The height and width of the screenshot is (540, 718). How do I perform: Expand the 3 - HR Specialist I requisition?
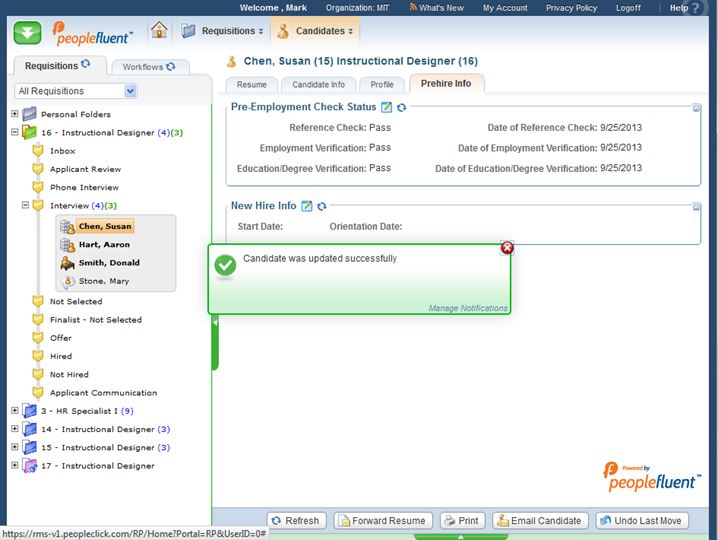(x=15, y=411)
